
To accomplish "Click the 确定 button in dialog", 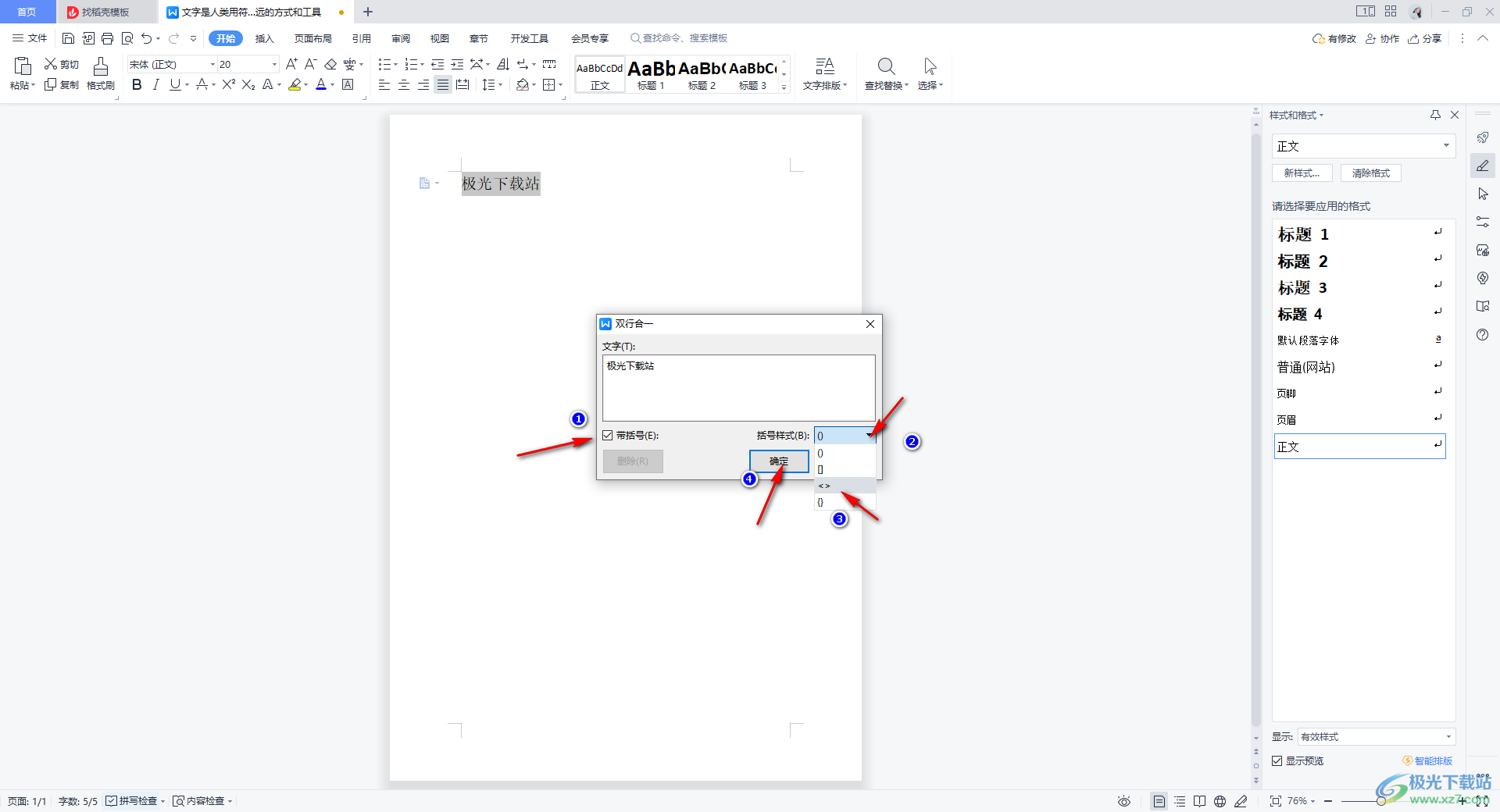I will tap(779, 461).
